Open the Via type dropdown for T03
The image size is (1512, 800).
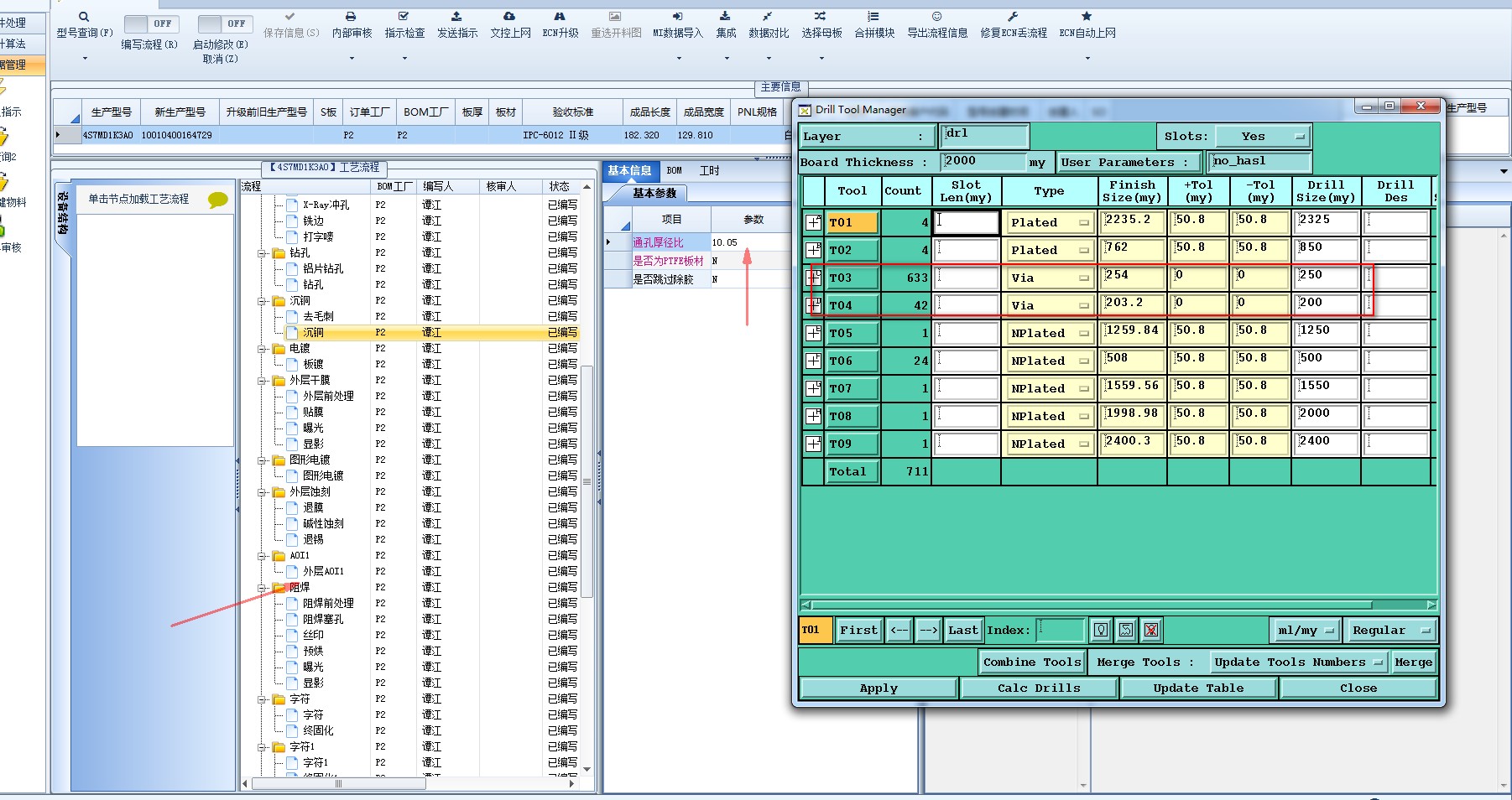click(1049, 278)
